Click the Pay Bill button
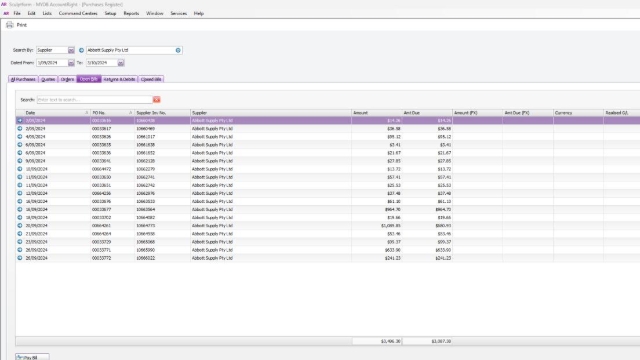 pyautogui.click(x=32, y=357)
